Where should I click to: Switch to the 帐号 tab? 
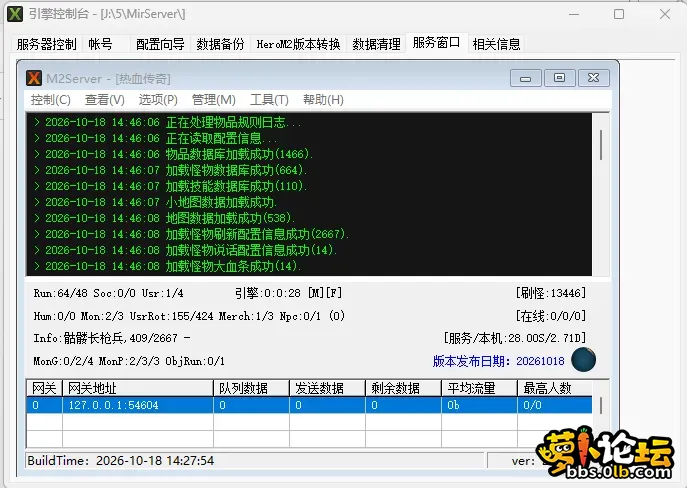(100, 44)
